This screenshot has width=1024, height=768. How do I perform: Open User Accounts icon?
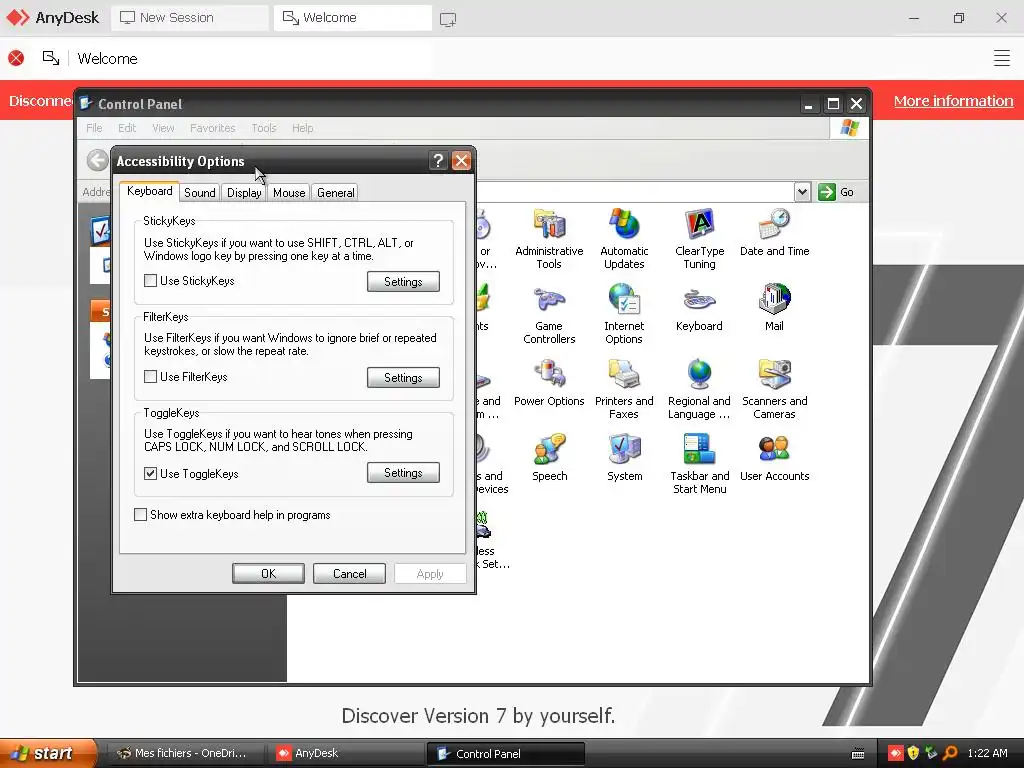pyautogui.click(x=774, y=458)
